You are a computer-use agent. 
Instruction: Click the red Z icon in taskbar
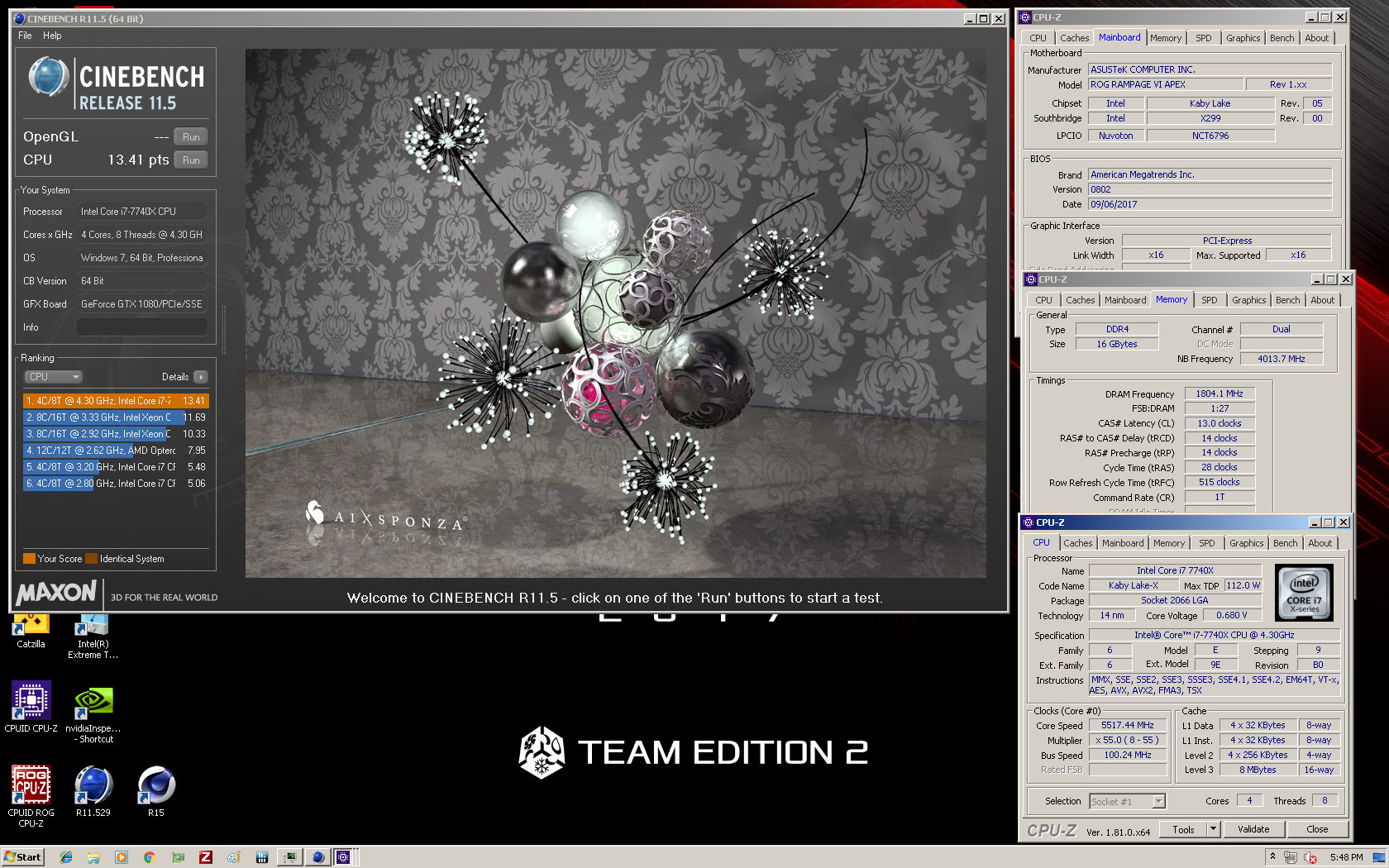pyautogui.click(x=206, y=857)
